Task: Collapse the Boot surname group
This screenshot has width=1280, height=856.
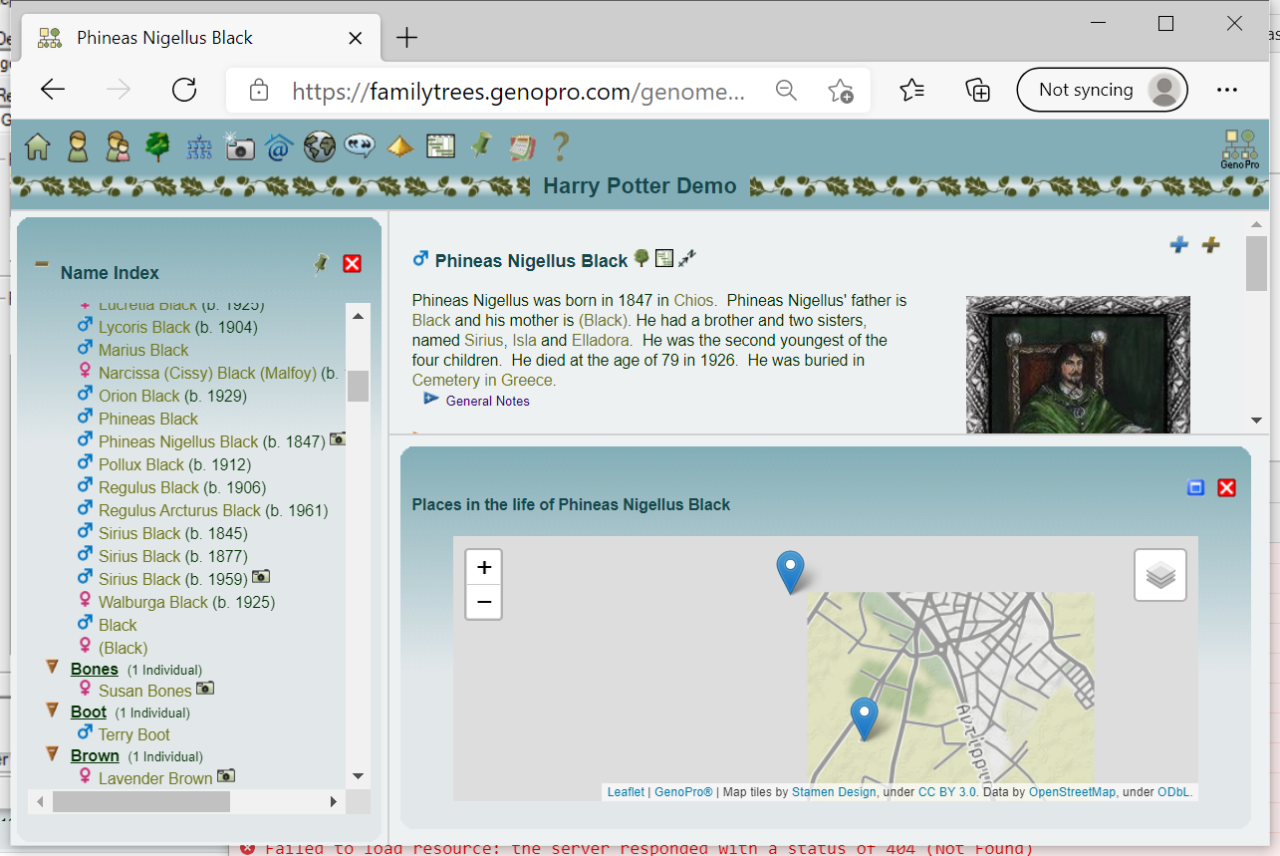Action: [53, 710]
